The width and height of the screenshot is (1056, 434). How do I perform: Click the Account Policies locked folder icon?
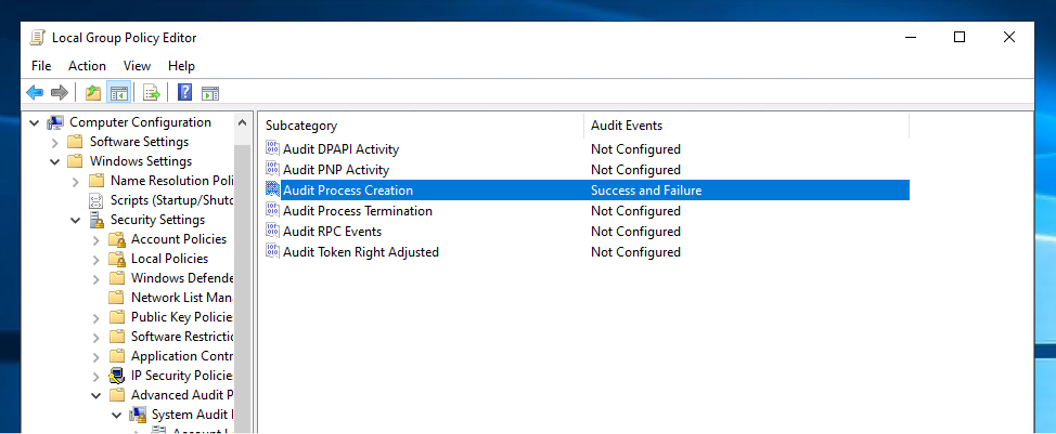[117, 239]
